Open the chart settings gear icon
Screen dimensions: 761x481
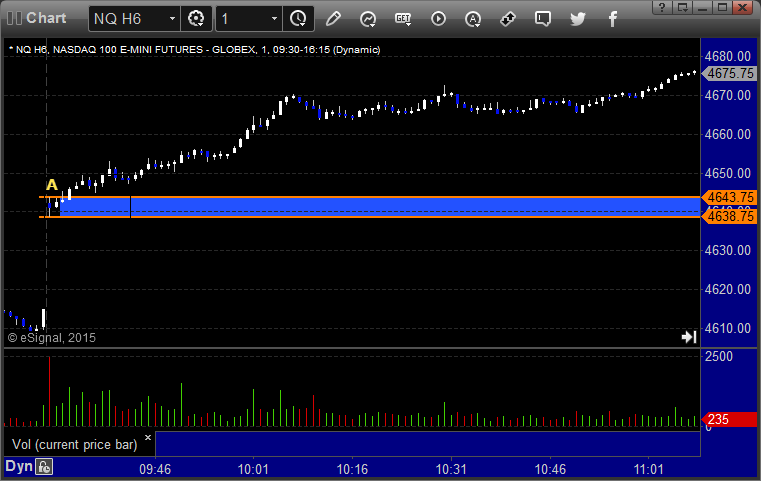(x=196, y=19)
